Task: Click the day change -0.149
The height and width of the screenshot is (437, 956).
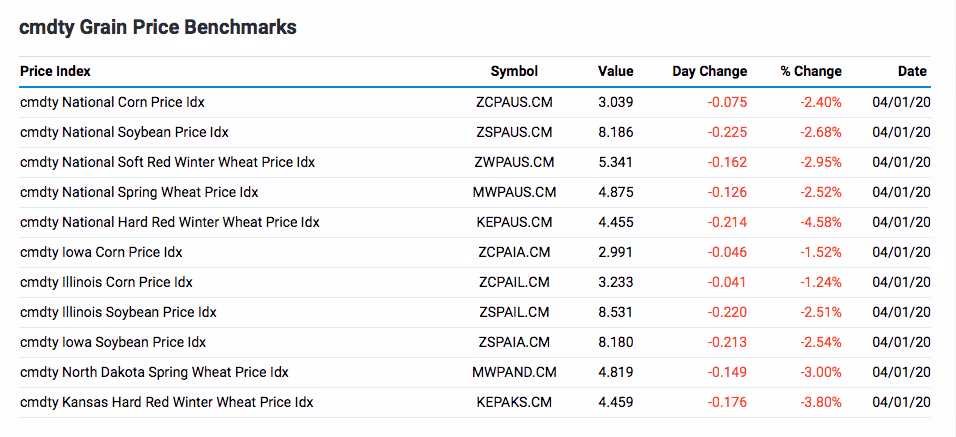Action: [x=727, y=372]
